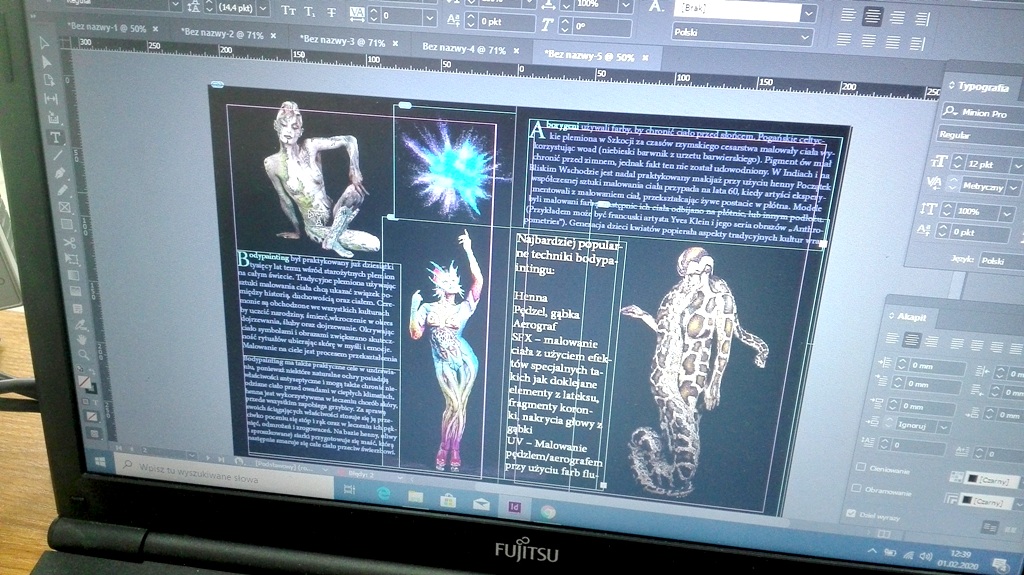
Task: Select the Rectangle Frame tool
Action: tap(64, 208)
